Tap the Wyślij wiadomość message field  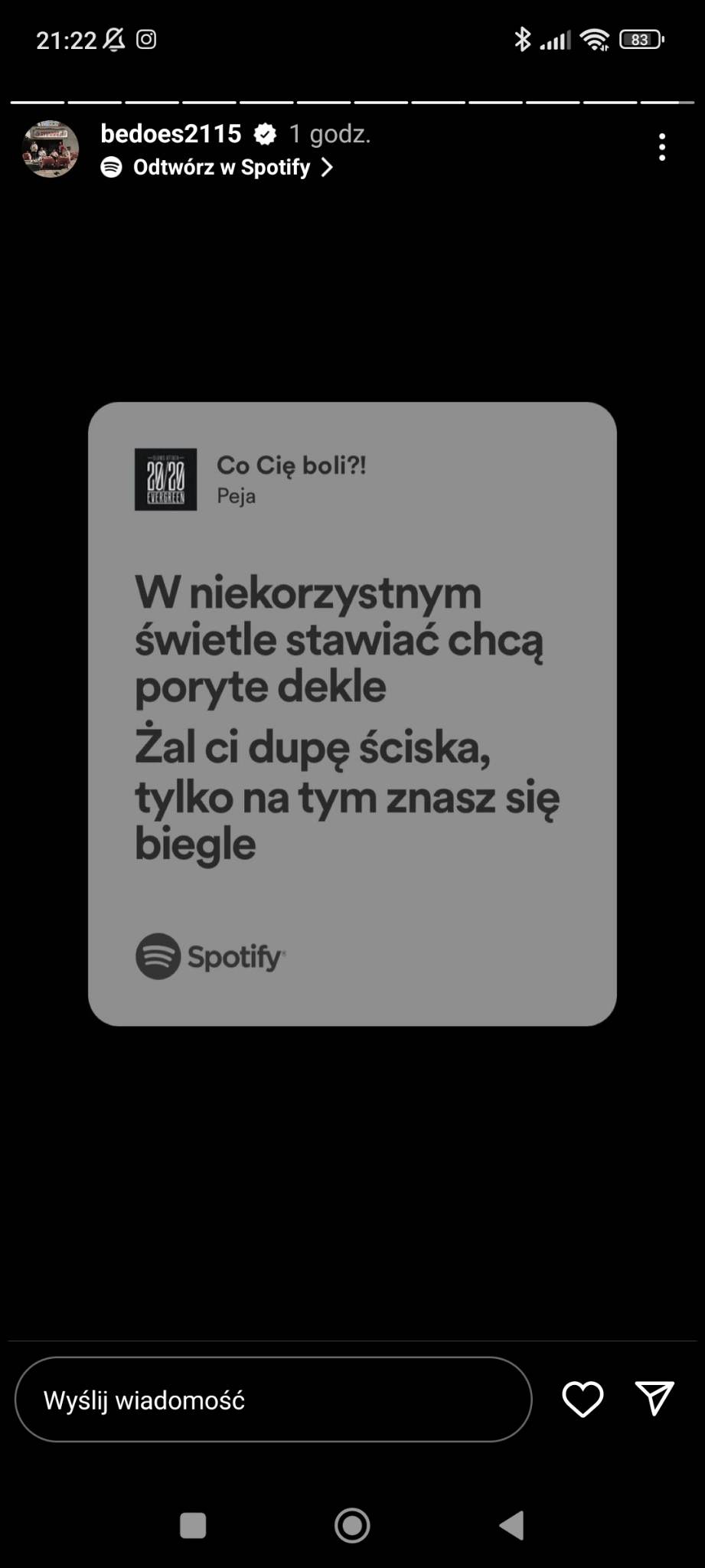coord(273,1400)
